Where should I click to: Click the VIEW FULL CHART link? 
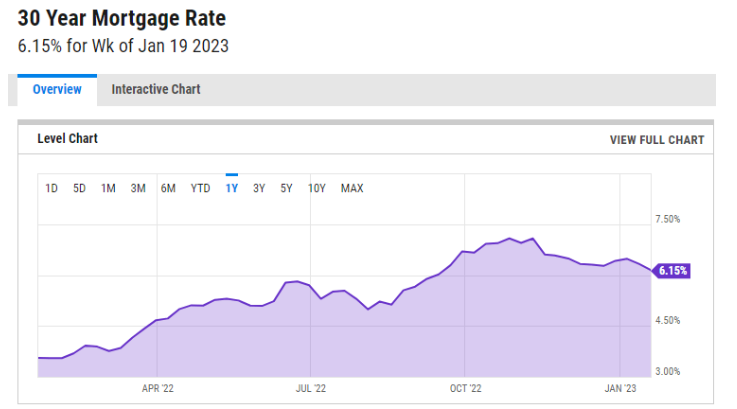(x=656, y=140)
